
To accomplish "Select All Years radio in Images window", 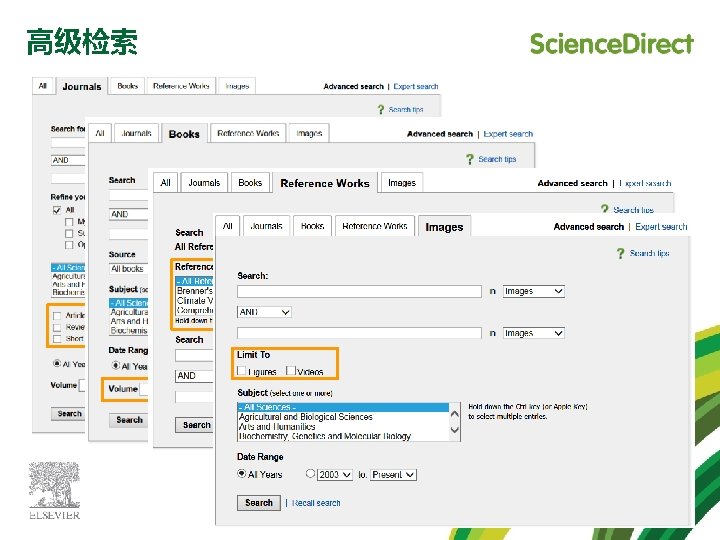I will pos(242,473).
